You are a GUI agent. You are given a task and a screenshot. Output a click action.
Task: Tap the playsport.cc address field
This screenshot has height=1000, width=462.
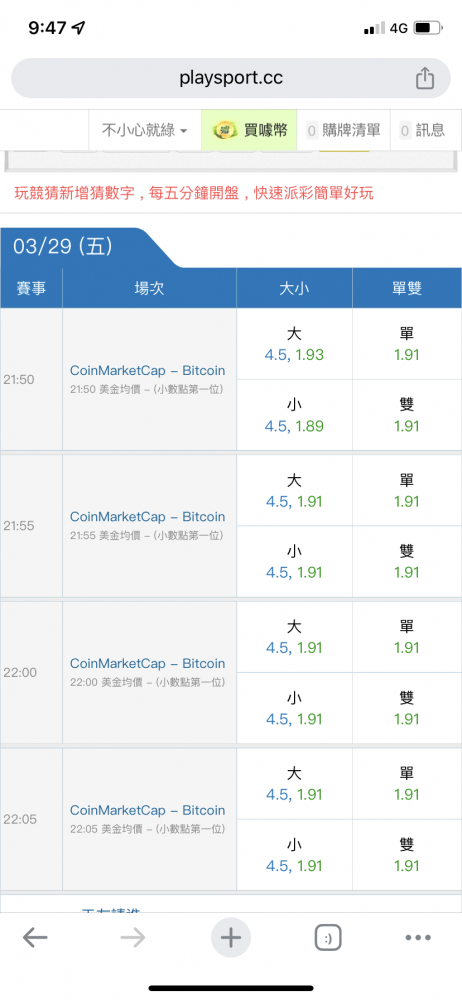pos(231,78)
